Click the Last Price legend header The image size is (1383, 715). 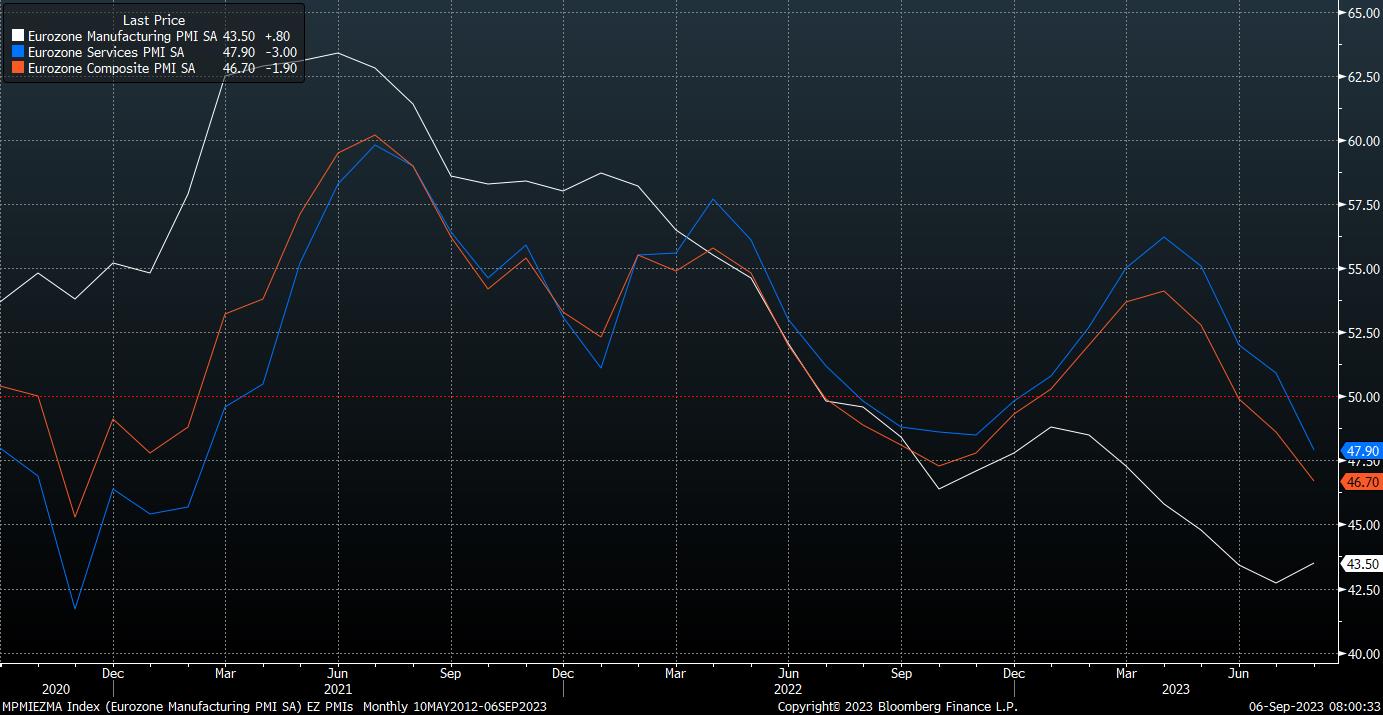tap(154, 20)
